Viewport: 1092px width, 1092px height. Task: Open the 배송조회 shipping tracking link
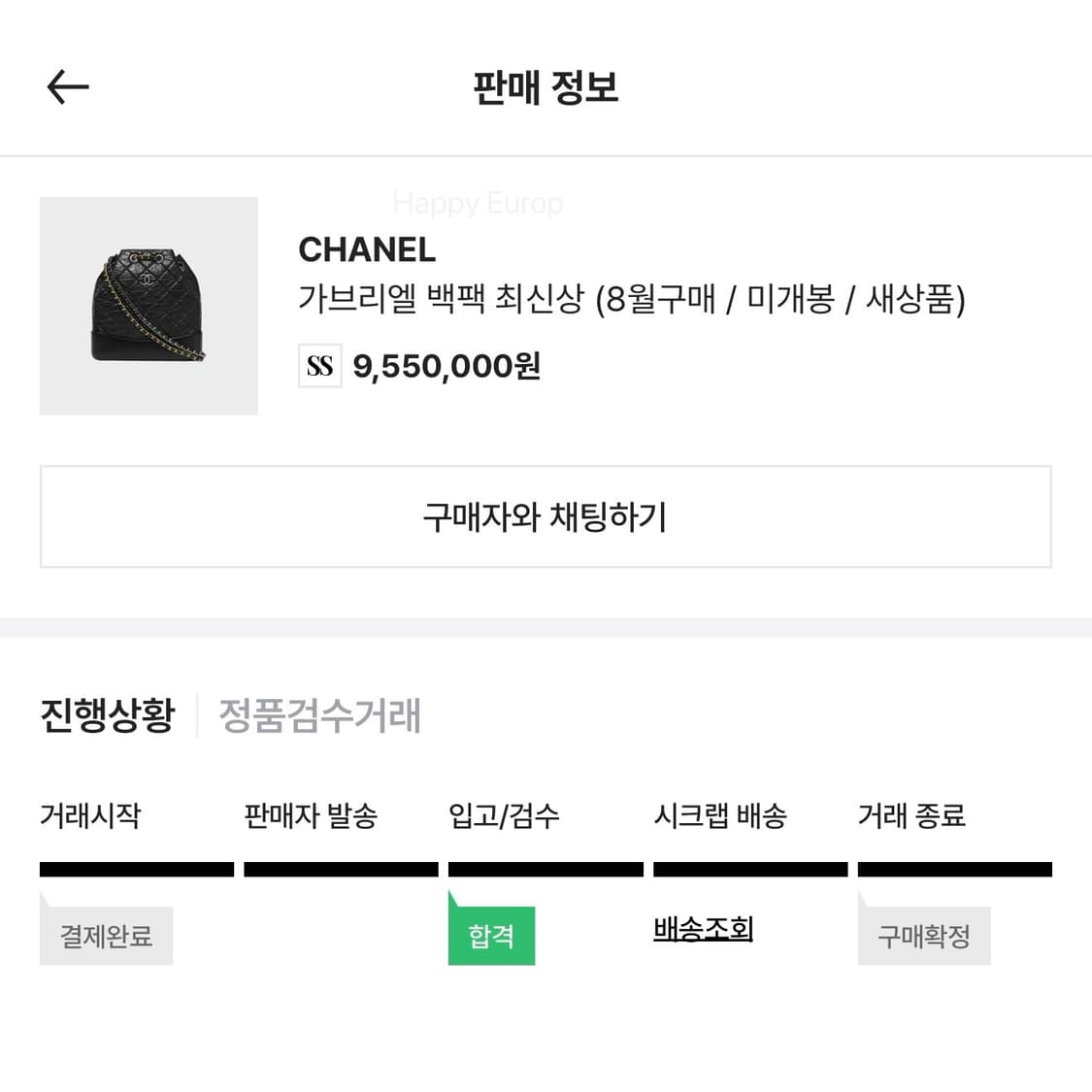coord(703,929)
